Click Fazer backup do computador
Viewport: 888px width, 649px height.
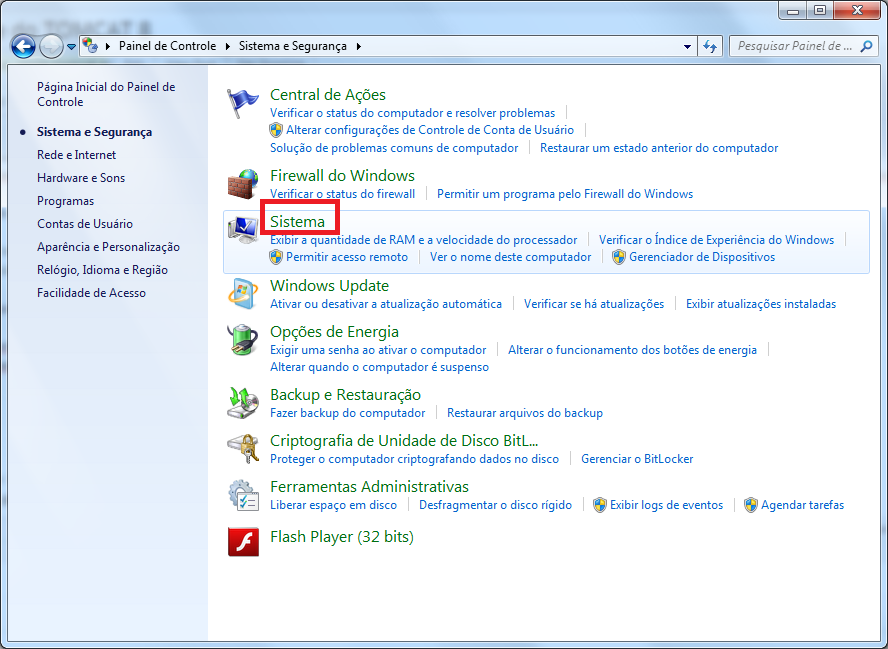click(347, 413)
